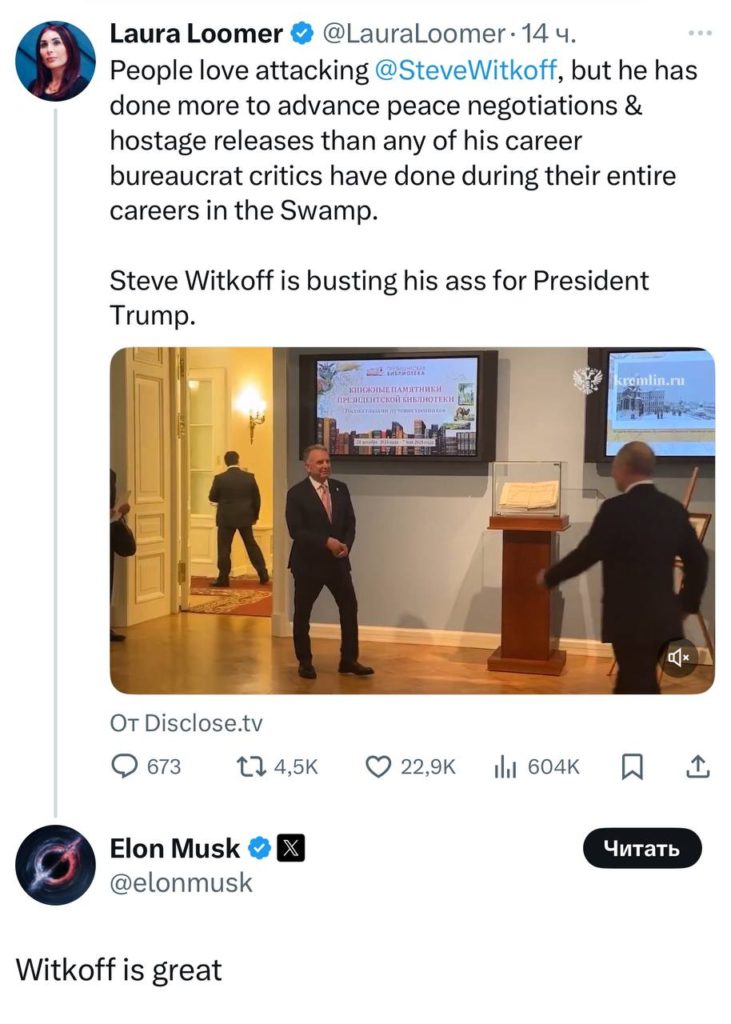Click the X affiliation badge

click(x=289, y=849)
